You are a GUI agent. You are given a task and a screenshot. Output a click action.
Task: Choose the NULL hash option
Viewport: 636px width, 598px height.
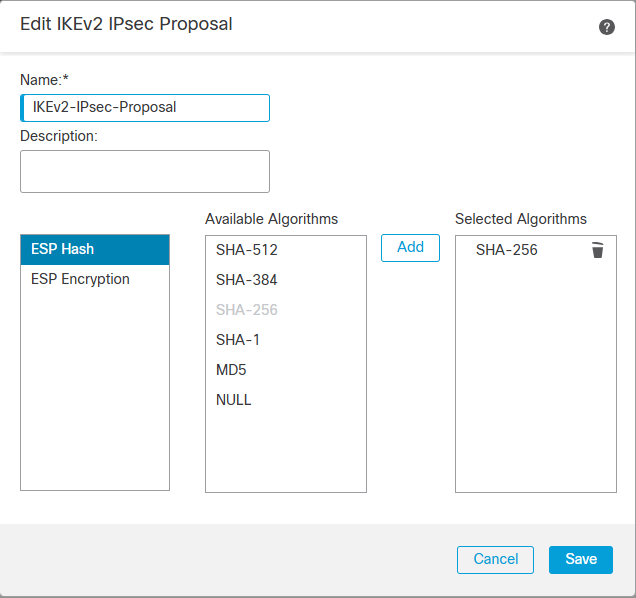point(234,400)
